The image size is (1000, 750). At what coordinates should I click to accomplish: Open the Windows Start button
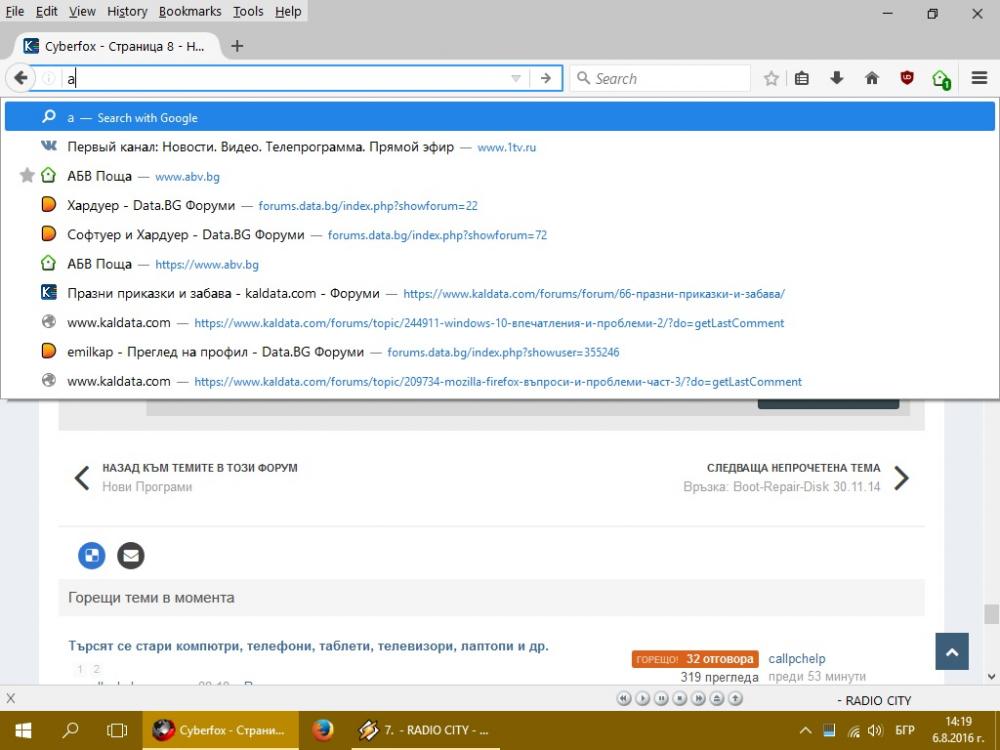pyautogui.click(x=23, y=730)
